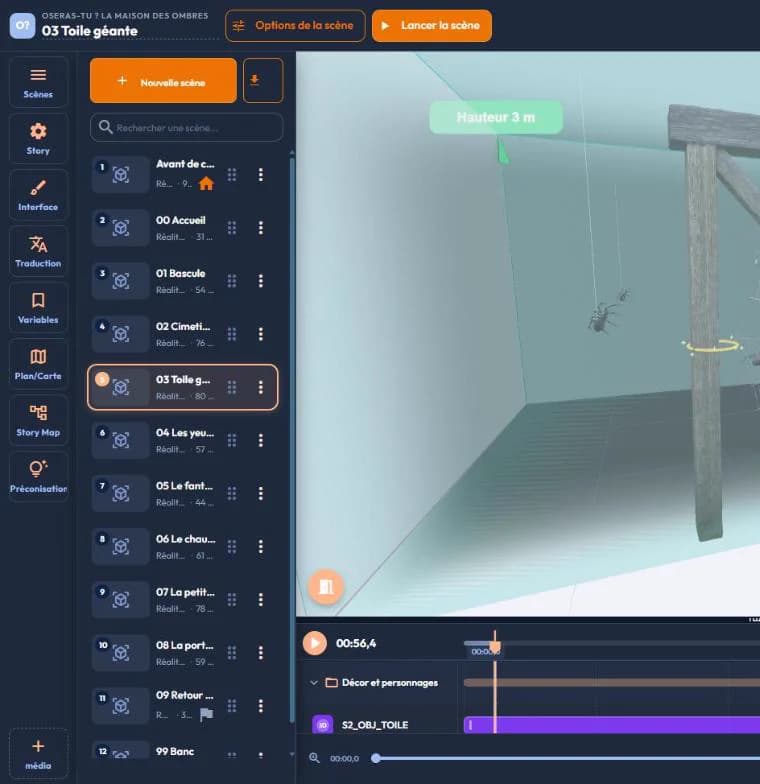Image resolution: width=760 pixels, height=784 pixels.
Task: Click drag handle of 06 Le chau...
Action: click(x=232, y=546)
